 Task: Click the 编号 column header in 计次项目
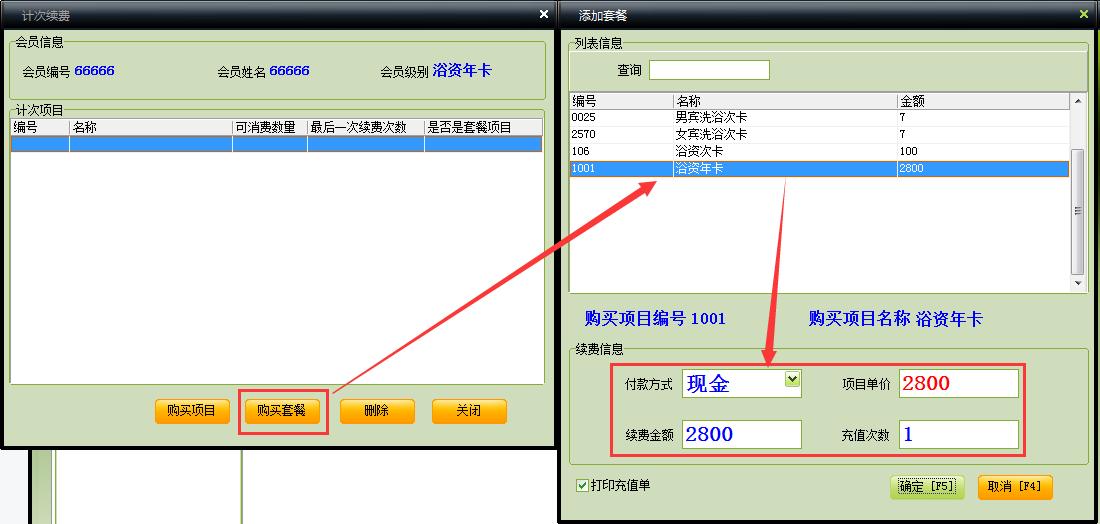(40, 127)
